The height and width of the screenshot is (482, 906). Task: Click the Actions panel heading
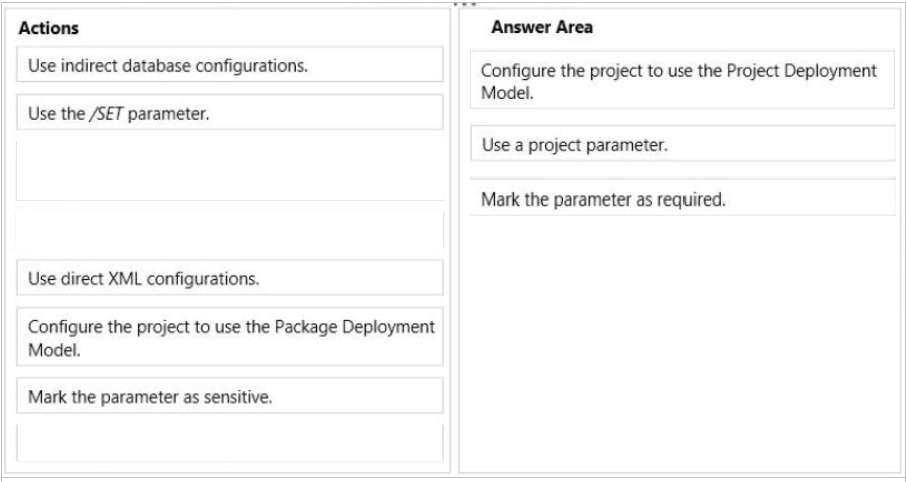tap(49, 28)
